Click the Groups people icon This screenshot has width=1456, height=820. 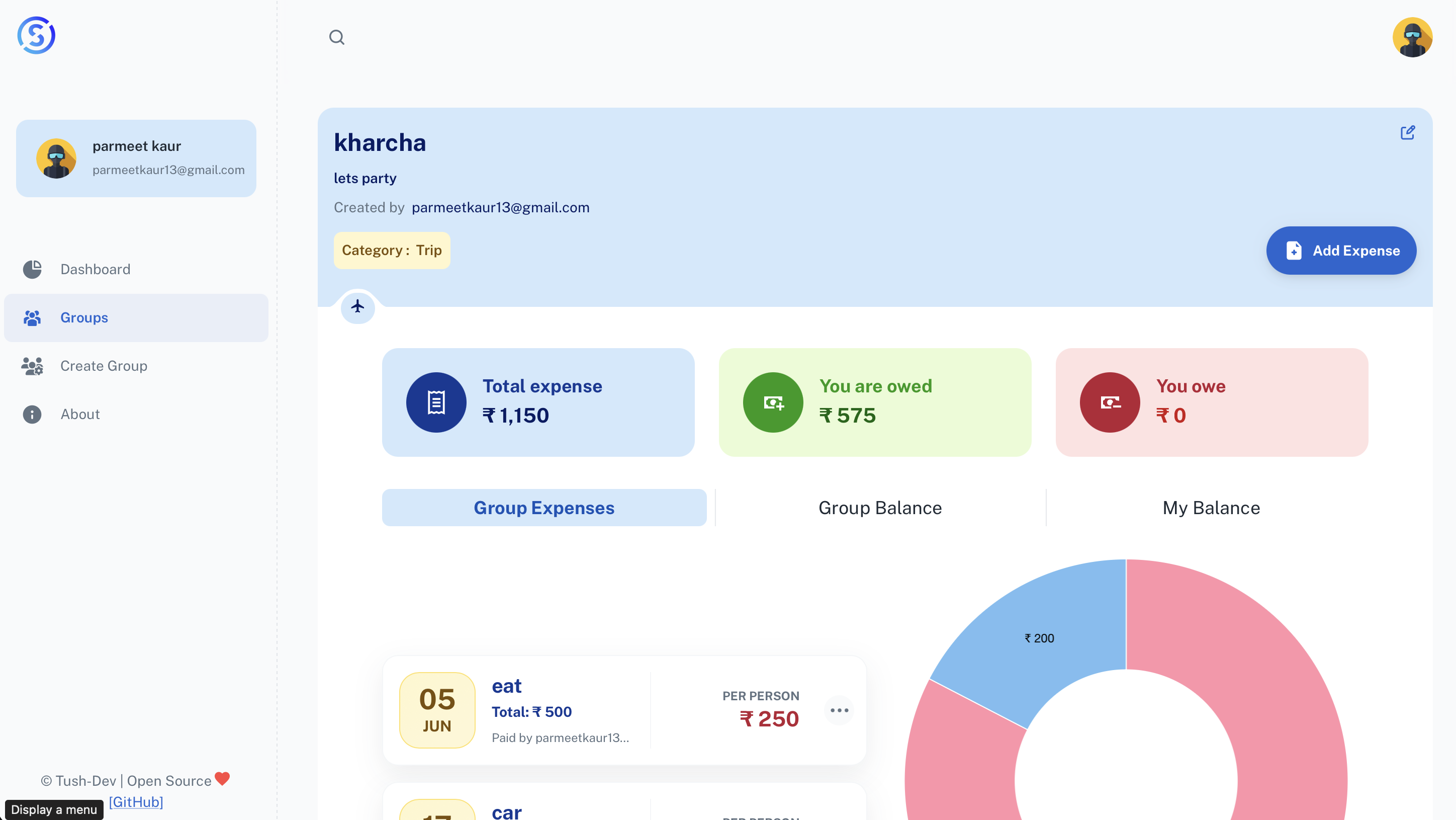(x=32, y=318)
